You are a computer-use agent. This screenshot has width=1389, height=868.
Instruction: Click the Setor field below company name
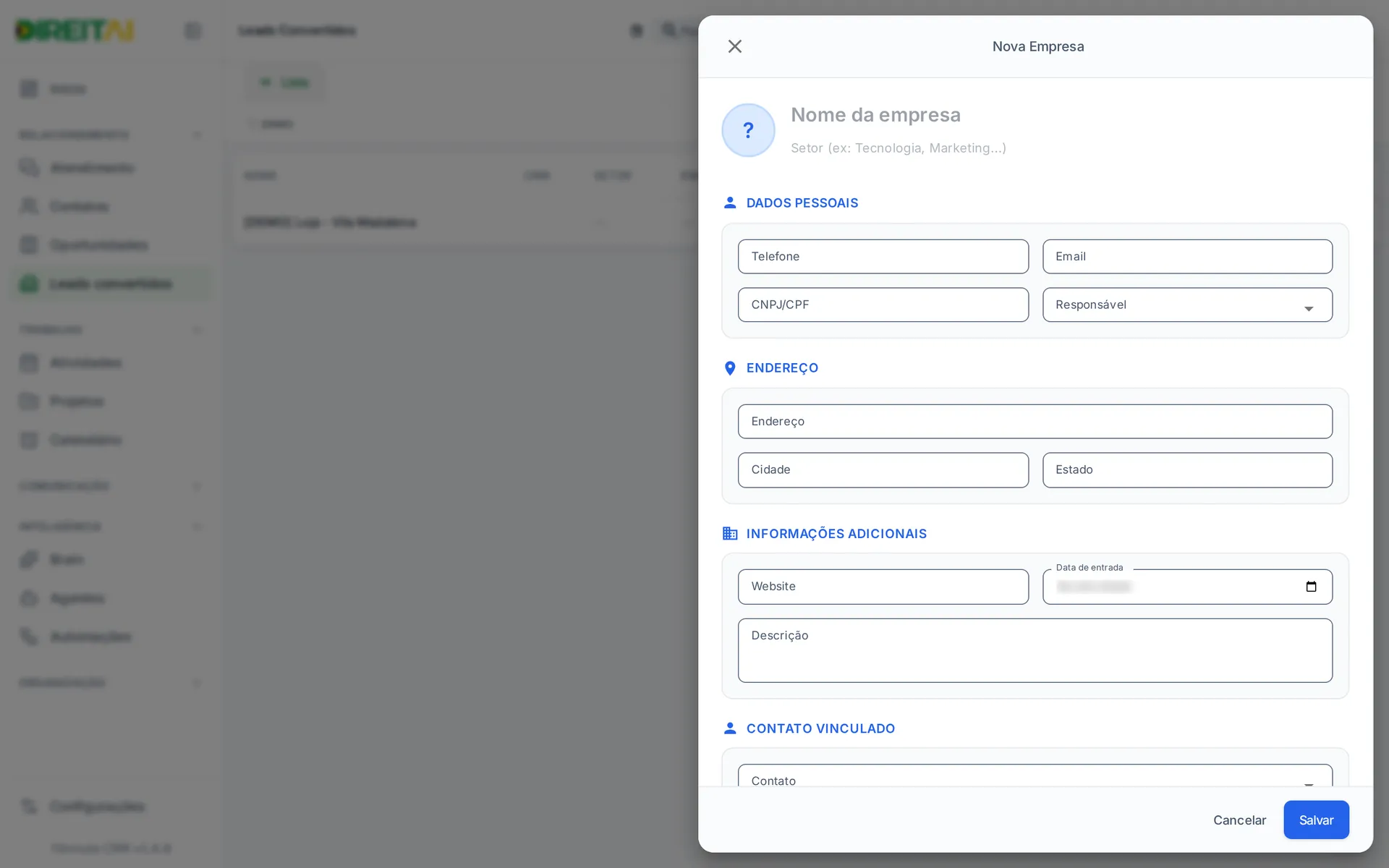[x=1069, y=148]
